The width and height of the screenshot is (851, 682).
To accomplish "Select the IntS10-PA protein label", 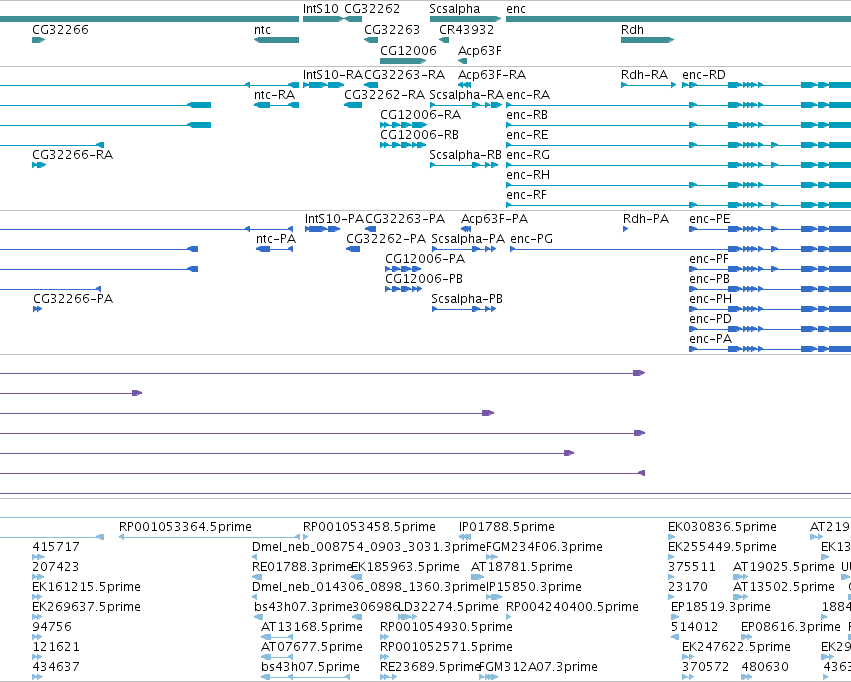I will point(334,219).
